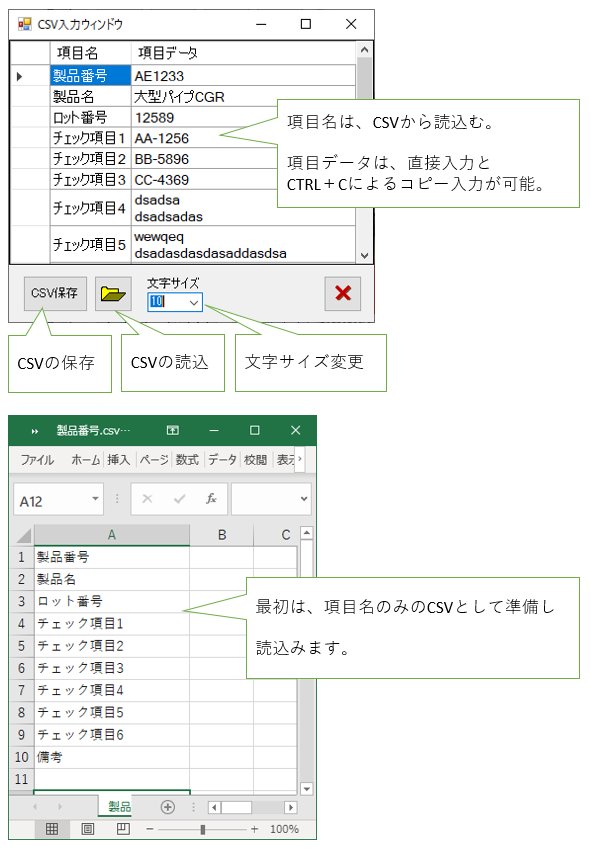This screenshot has height=851, width=591.
Task: Switch to Normal grid view in the Excel status bar
Action: point(52,829)
